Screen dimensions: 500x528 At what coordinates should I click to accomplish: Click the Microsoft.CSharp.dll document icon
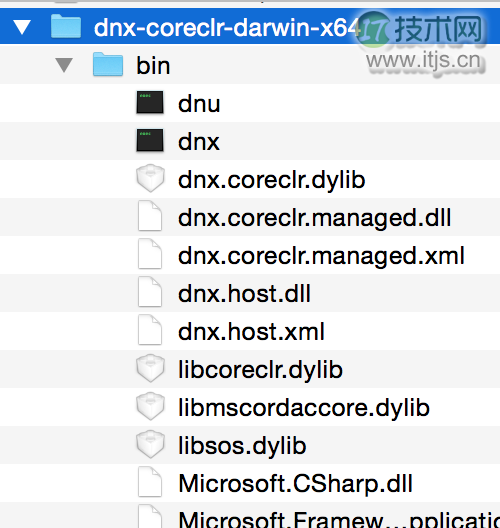(150, 482)
